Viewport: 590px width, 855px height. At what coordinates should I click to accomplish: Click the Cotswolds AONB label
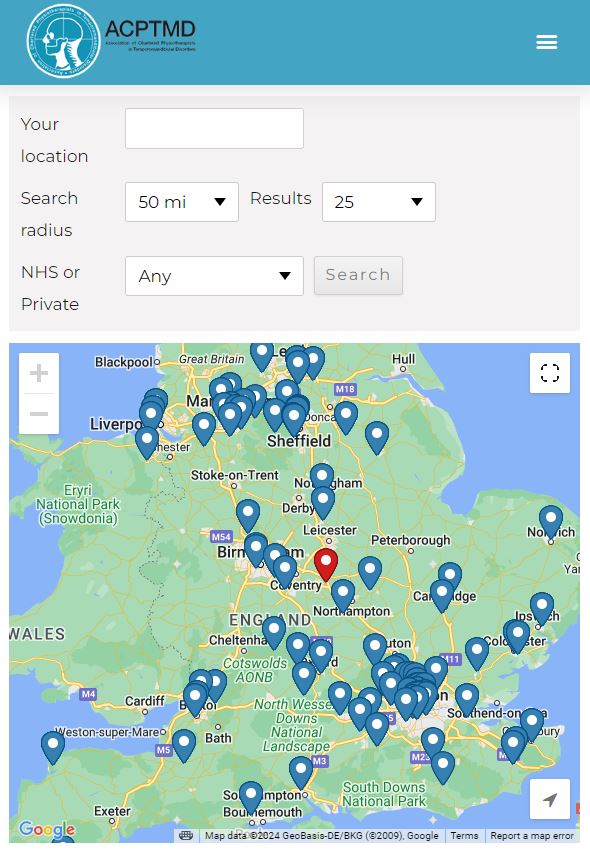tap(255, 670)
